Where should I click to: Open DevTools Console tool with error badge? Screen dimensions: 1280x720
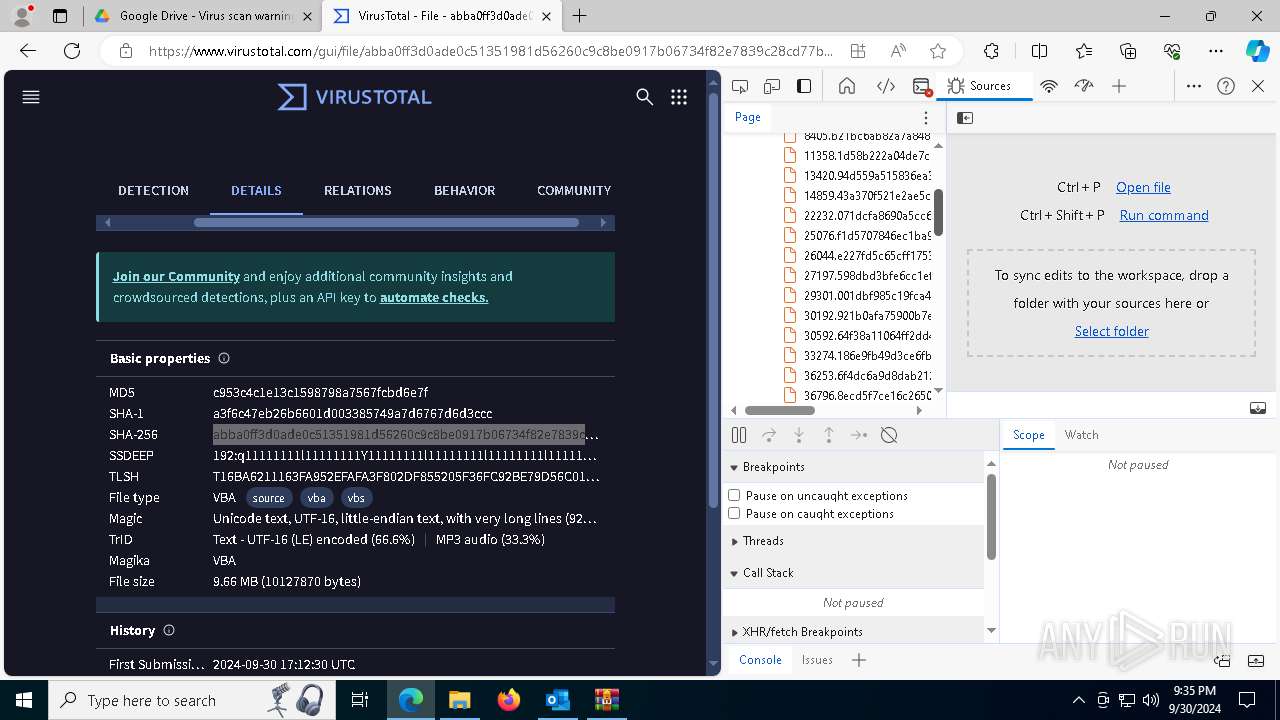pyautogui.click(x=922, y=86)
